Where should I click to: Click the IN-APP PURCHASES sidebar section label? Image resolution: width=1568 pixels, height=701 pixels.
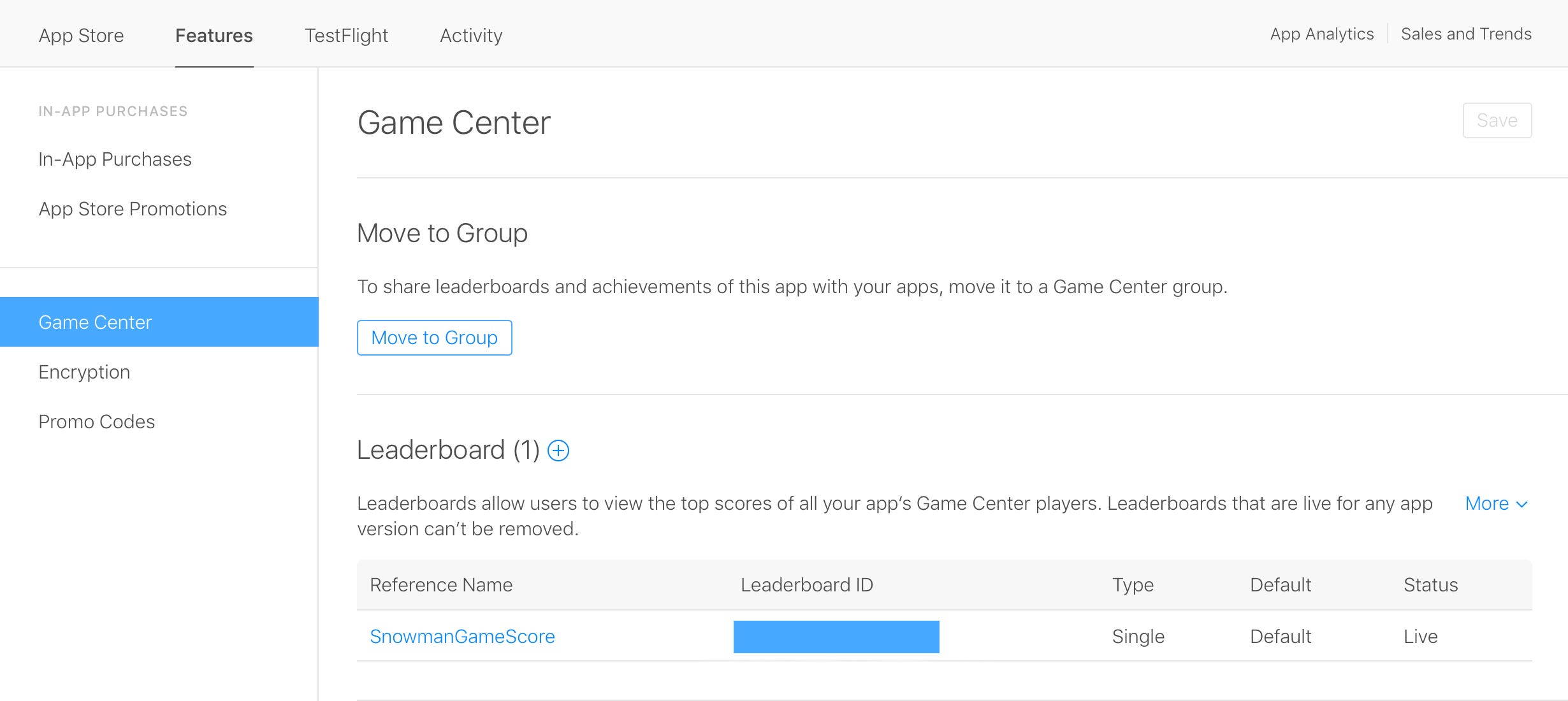(113, 112)
